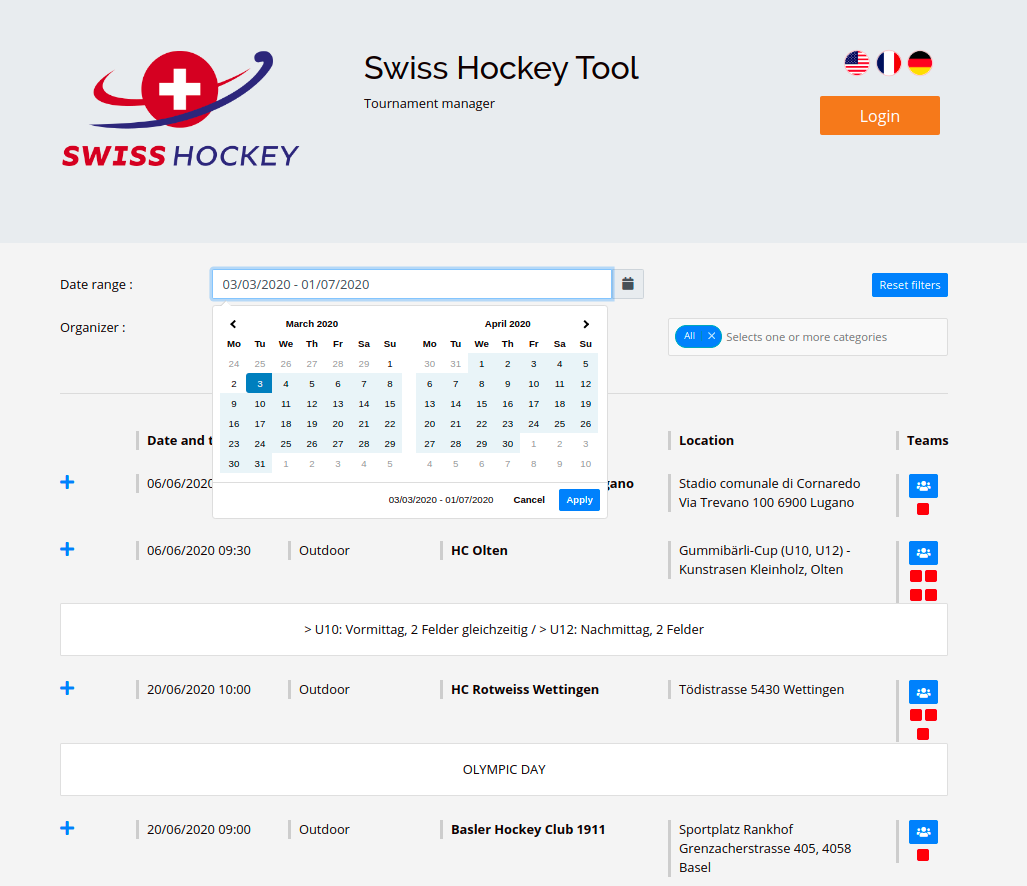Click the date range input field
The image size is (1027, 886).
click(411, 284)
